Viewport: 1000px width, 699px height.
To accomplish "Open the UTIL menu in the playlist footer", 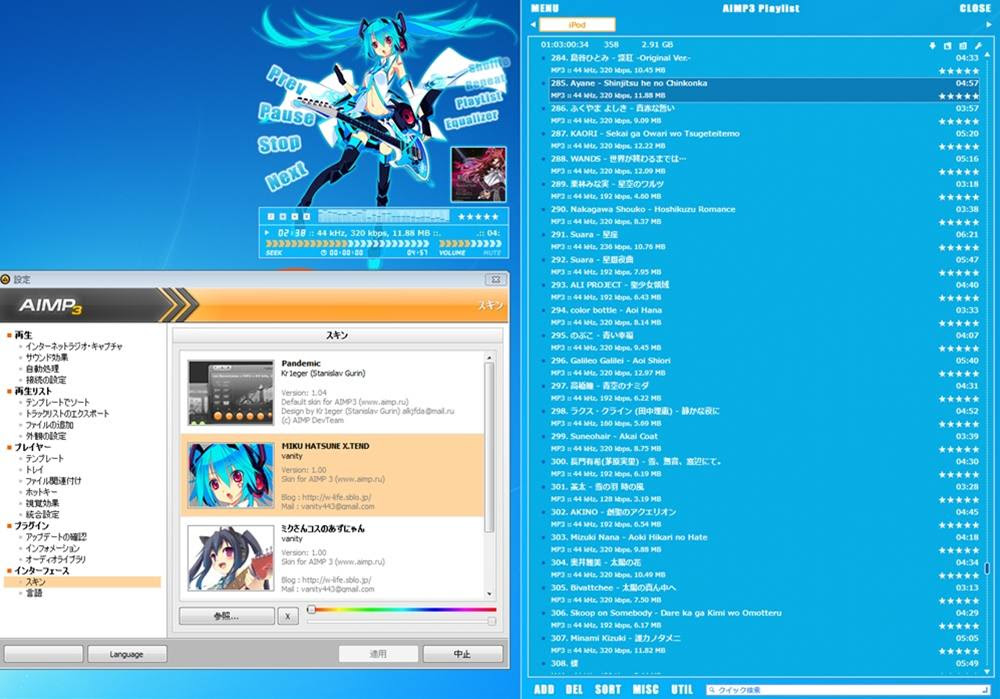I will (682, 689).
